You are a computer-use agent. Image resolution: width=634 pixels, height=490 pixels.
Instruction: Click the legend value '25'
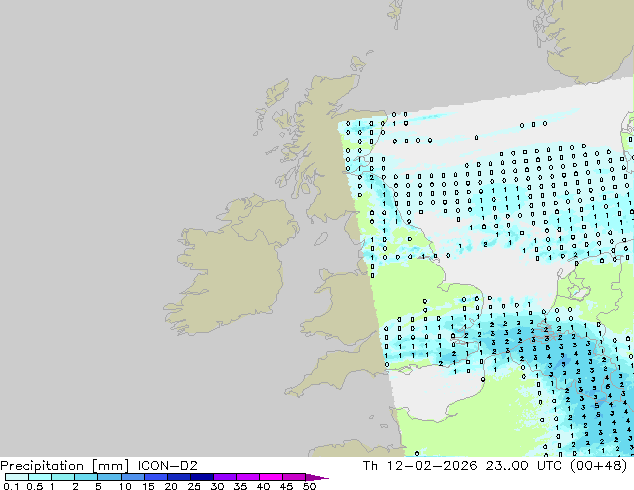(x=194, y=486)
